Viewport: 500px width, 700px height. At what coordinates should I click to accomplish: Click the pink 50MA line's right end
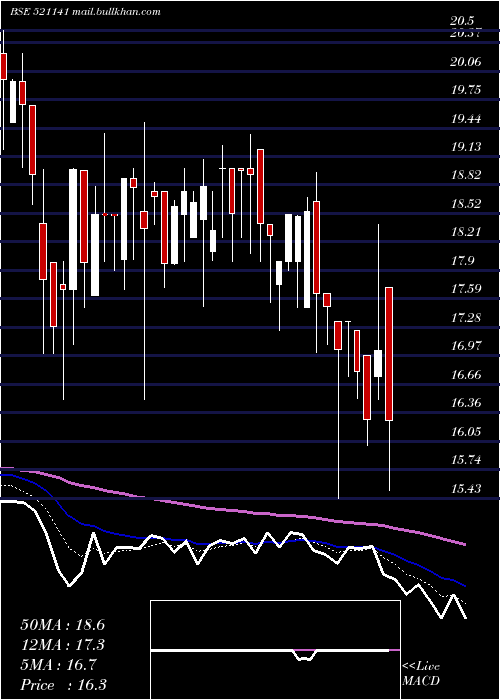(x=464, y=544)
